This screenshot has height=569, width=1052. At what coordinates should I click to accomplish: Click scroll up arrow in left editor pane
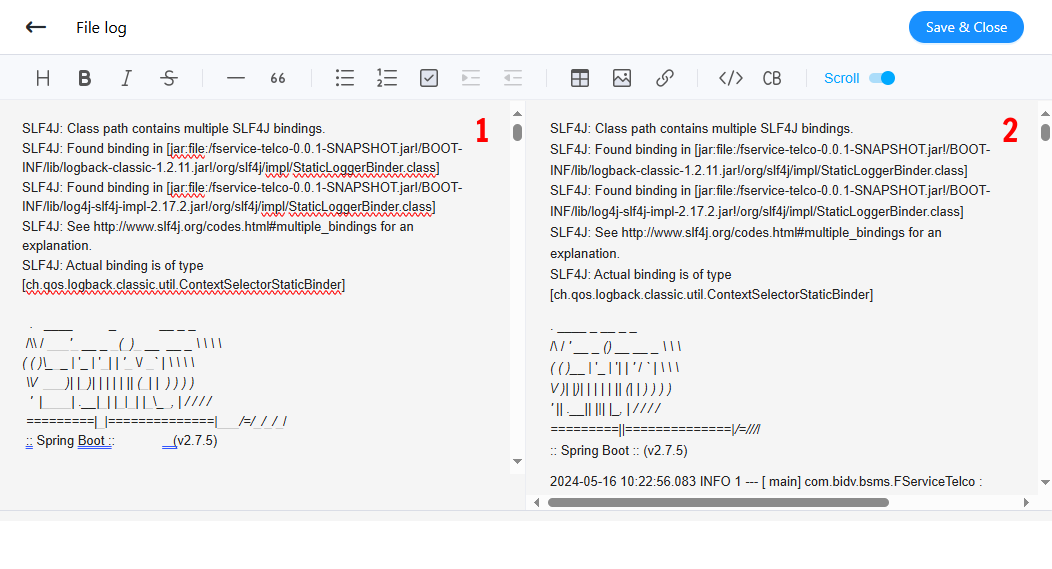(517, 113)
